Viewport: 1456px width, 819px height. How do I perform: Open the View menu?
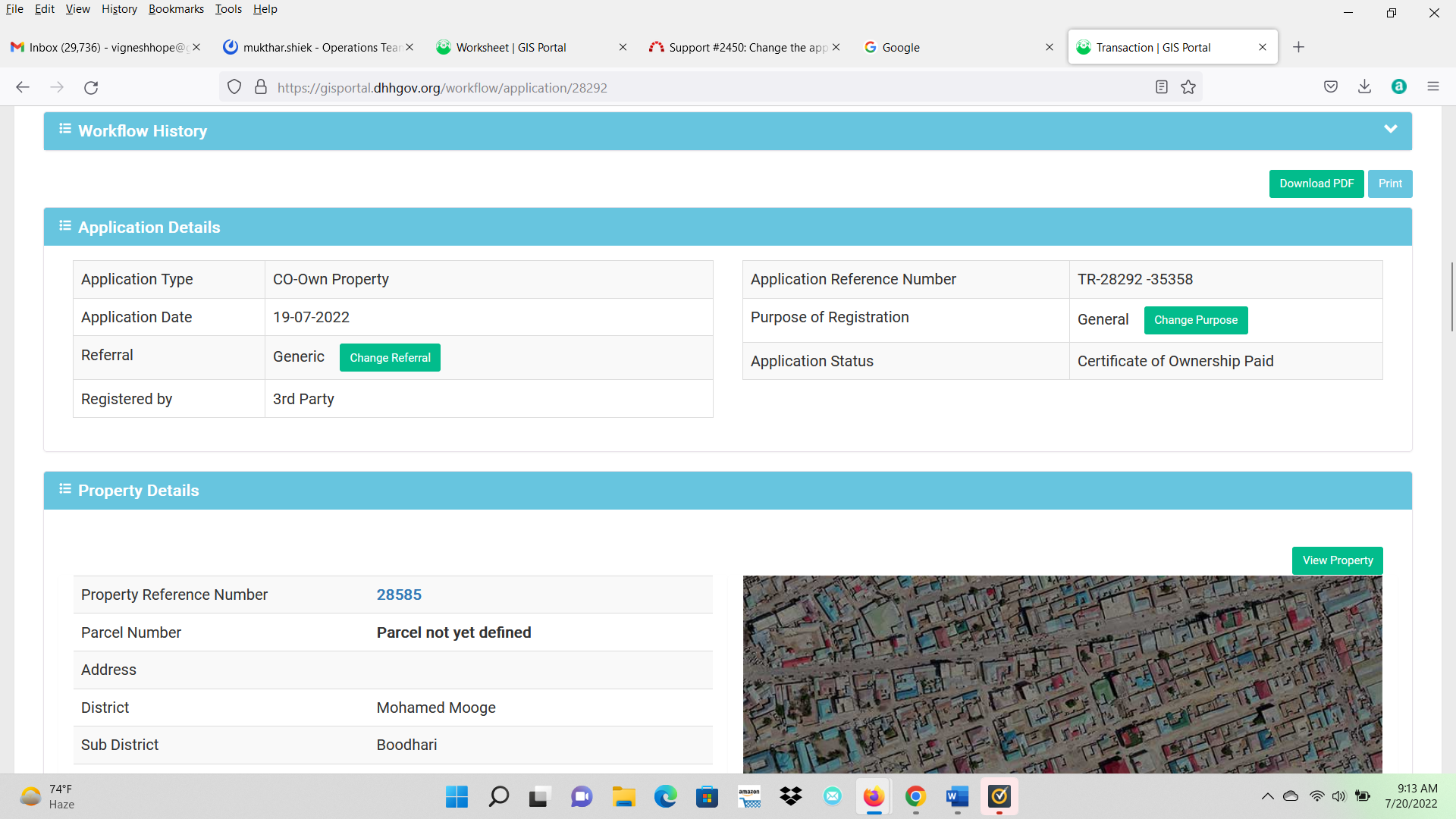(77, 9)
